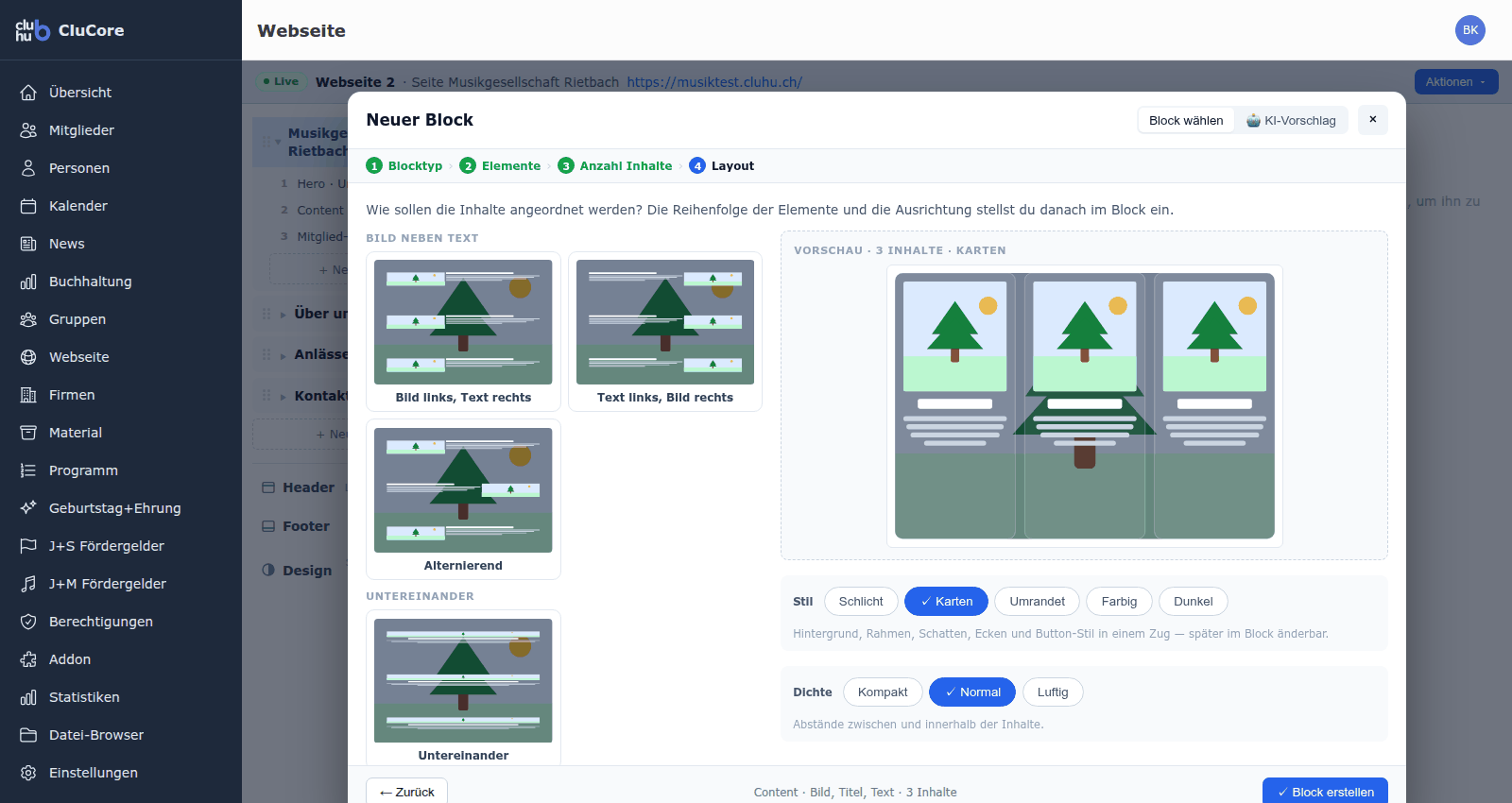Go back with the Zurück button
Screen dimensions: 1512x803
pos(407,792)
